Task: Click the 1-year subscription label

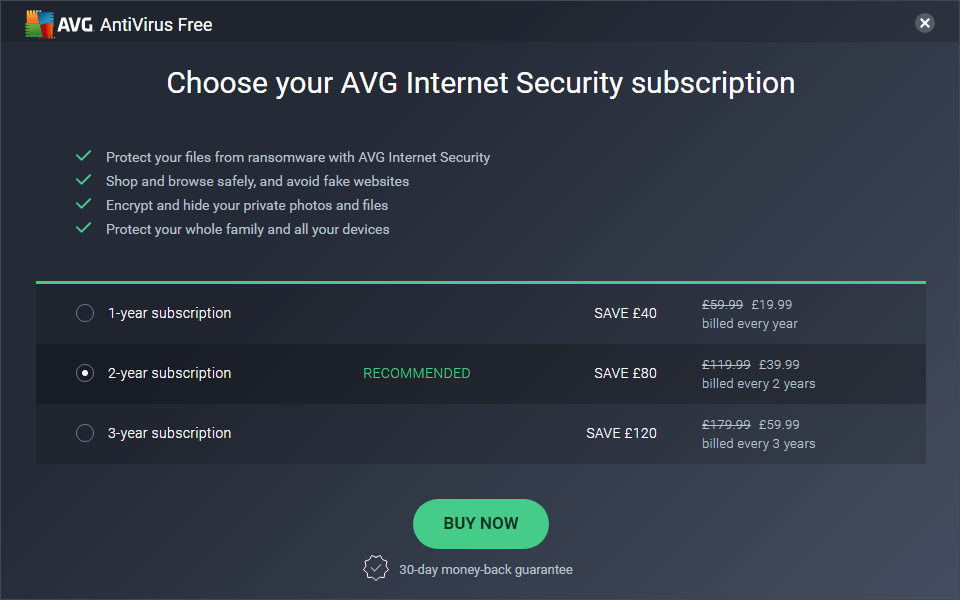Action: pos(169,313)
